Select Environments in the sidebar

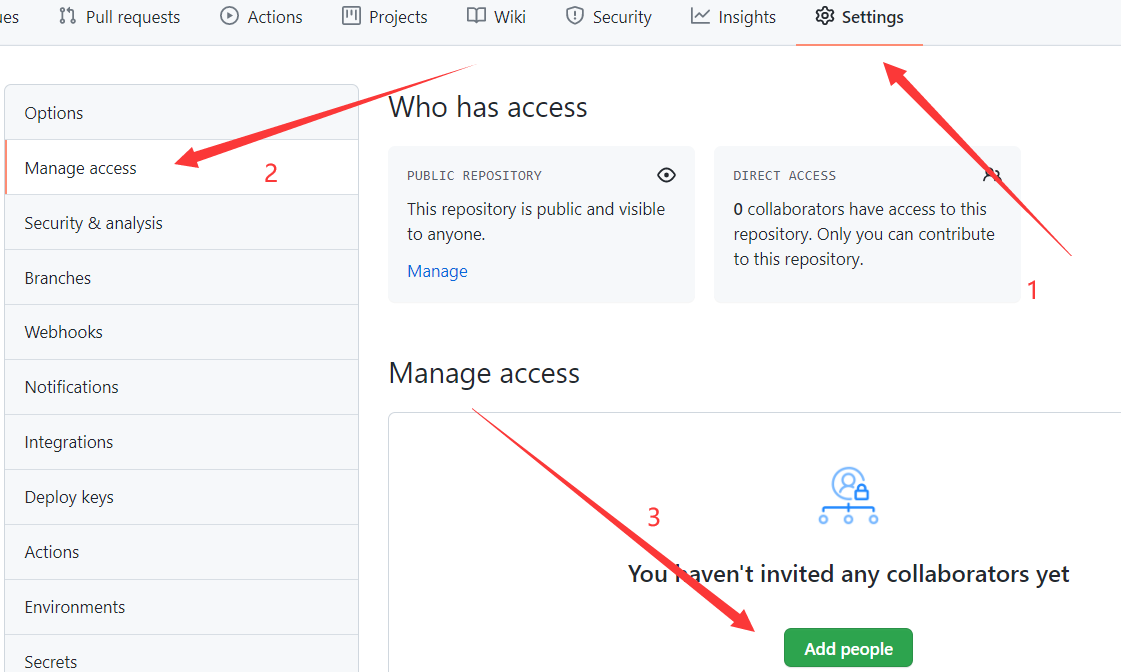[x=182, y=608]
